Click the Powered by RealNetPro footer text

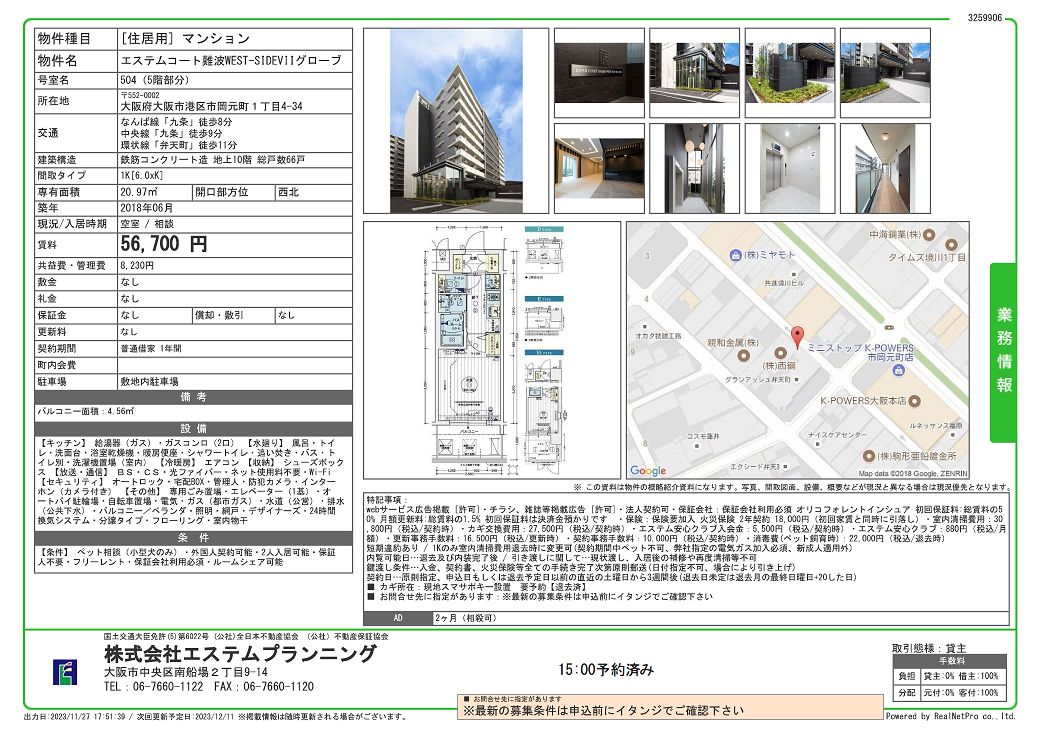point(951,716)
